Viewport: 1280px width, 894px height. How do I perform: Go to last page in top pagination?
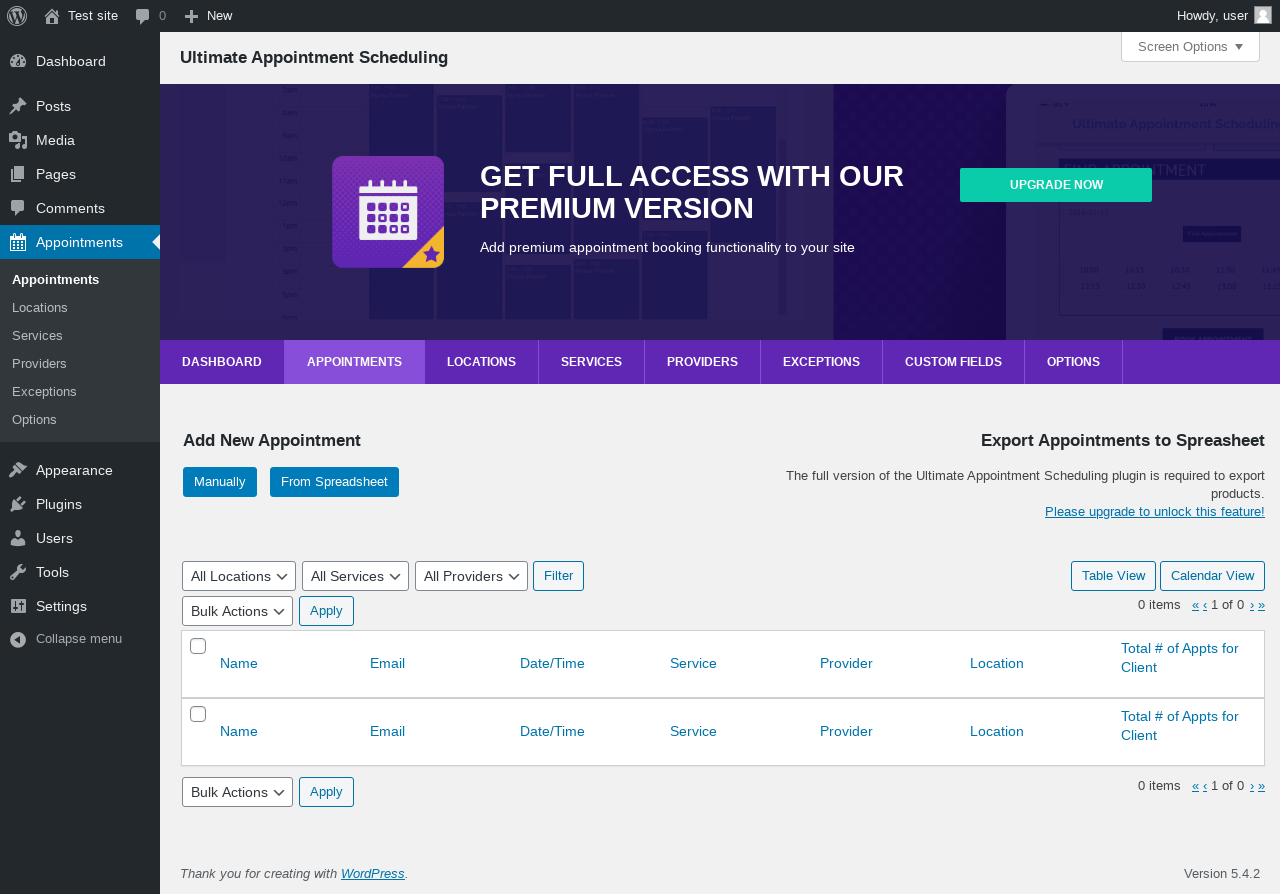coord(1261,605)
